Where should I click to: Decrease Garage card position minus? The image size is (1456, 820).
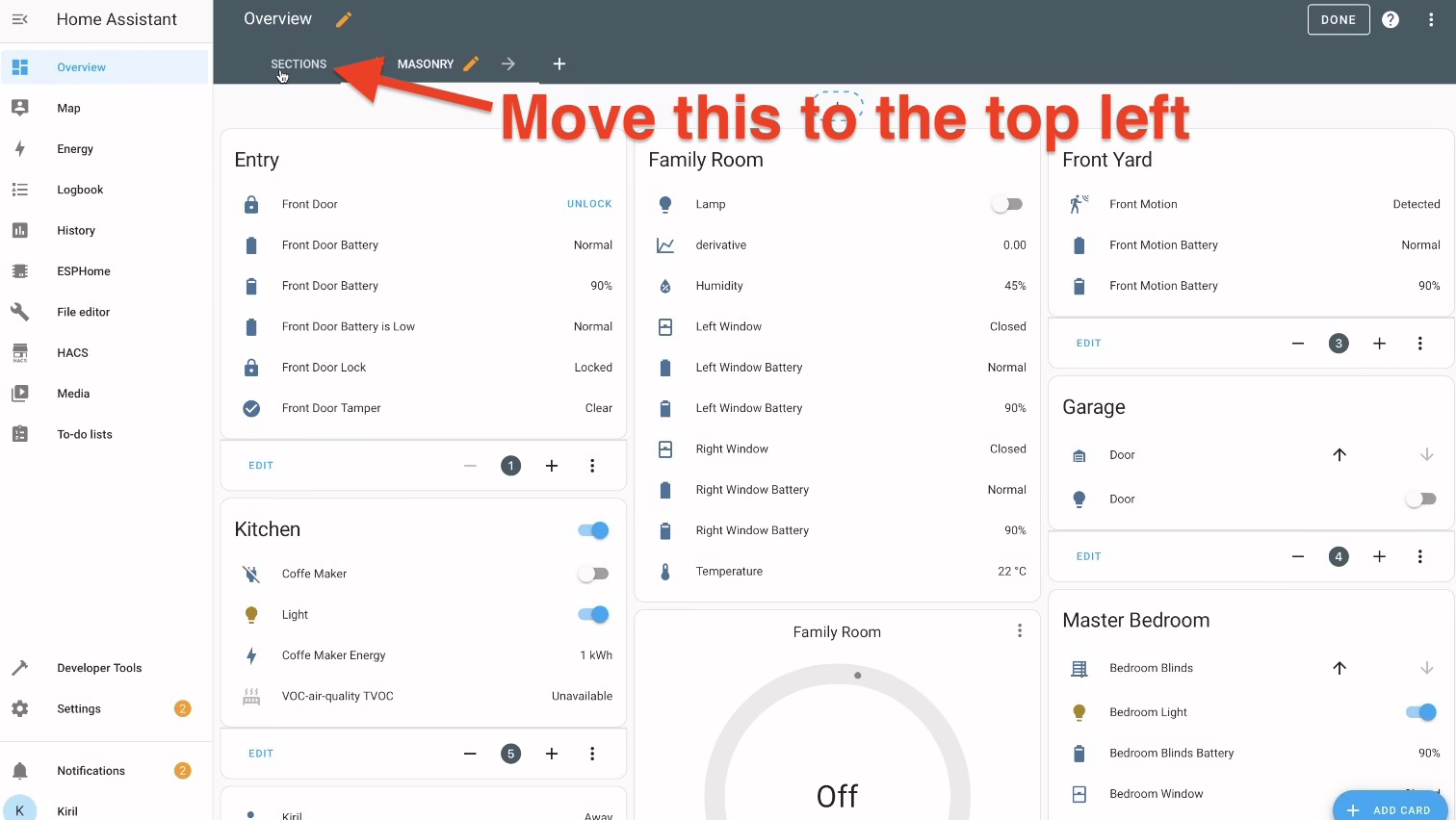[x=1298, y=556]
